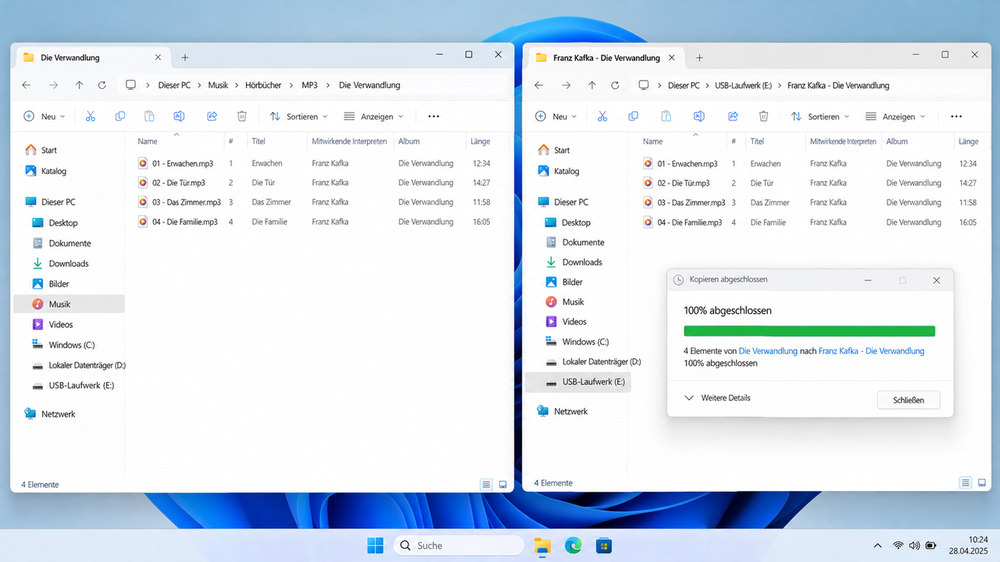Share icon in left window toolbar
Viewport: 1000px width, 562px height.
point(212,116)
